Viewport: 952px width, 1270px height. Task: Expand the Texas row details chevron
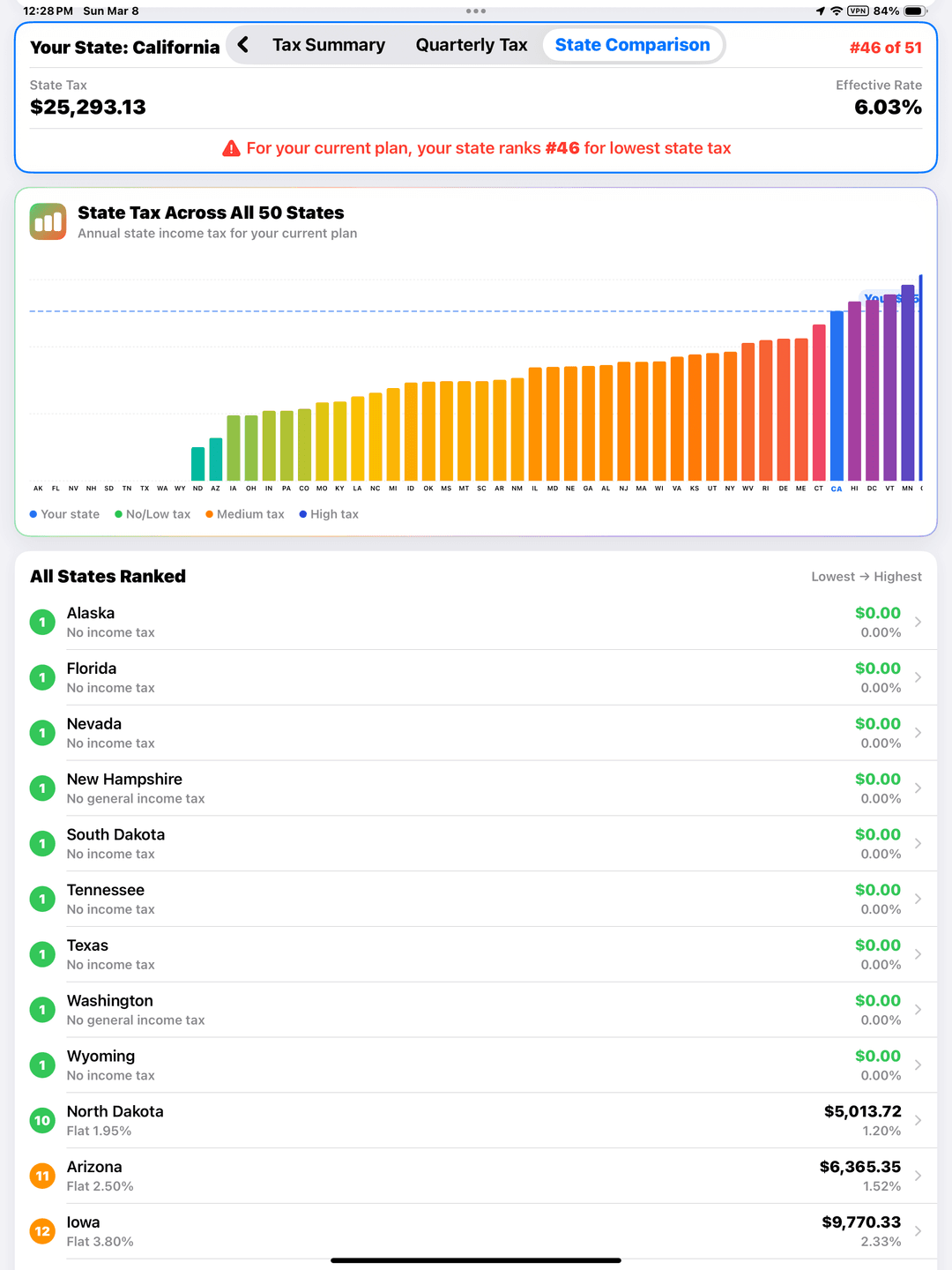click(917, 953)
